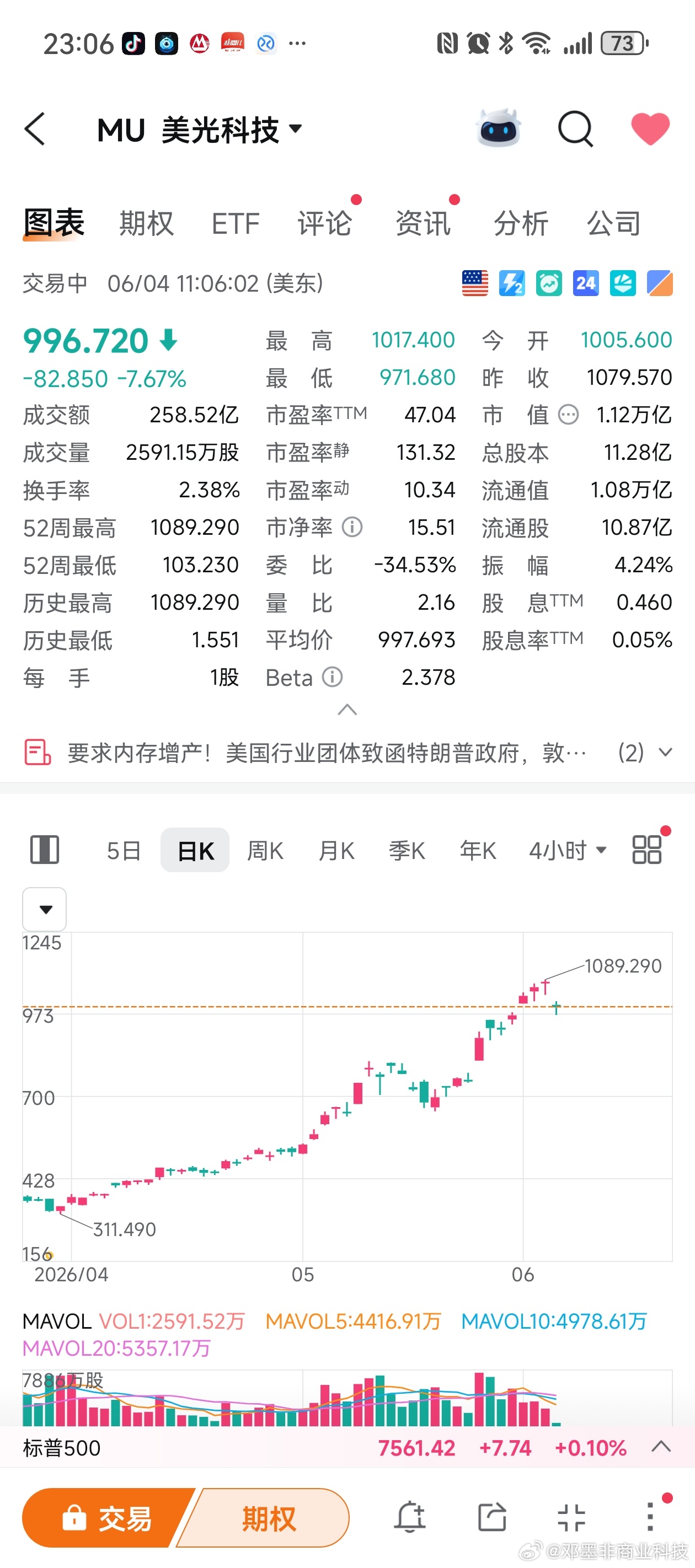Image resolution: width=695 pixels, height=1568 pixels.
Task: Expand the news list (2) chevron
Action: click(x=665, y=753)
